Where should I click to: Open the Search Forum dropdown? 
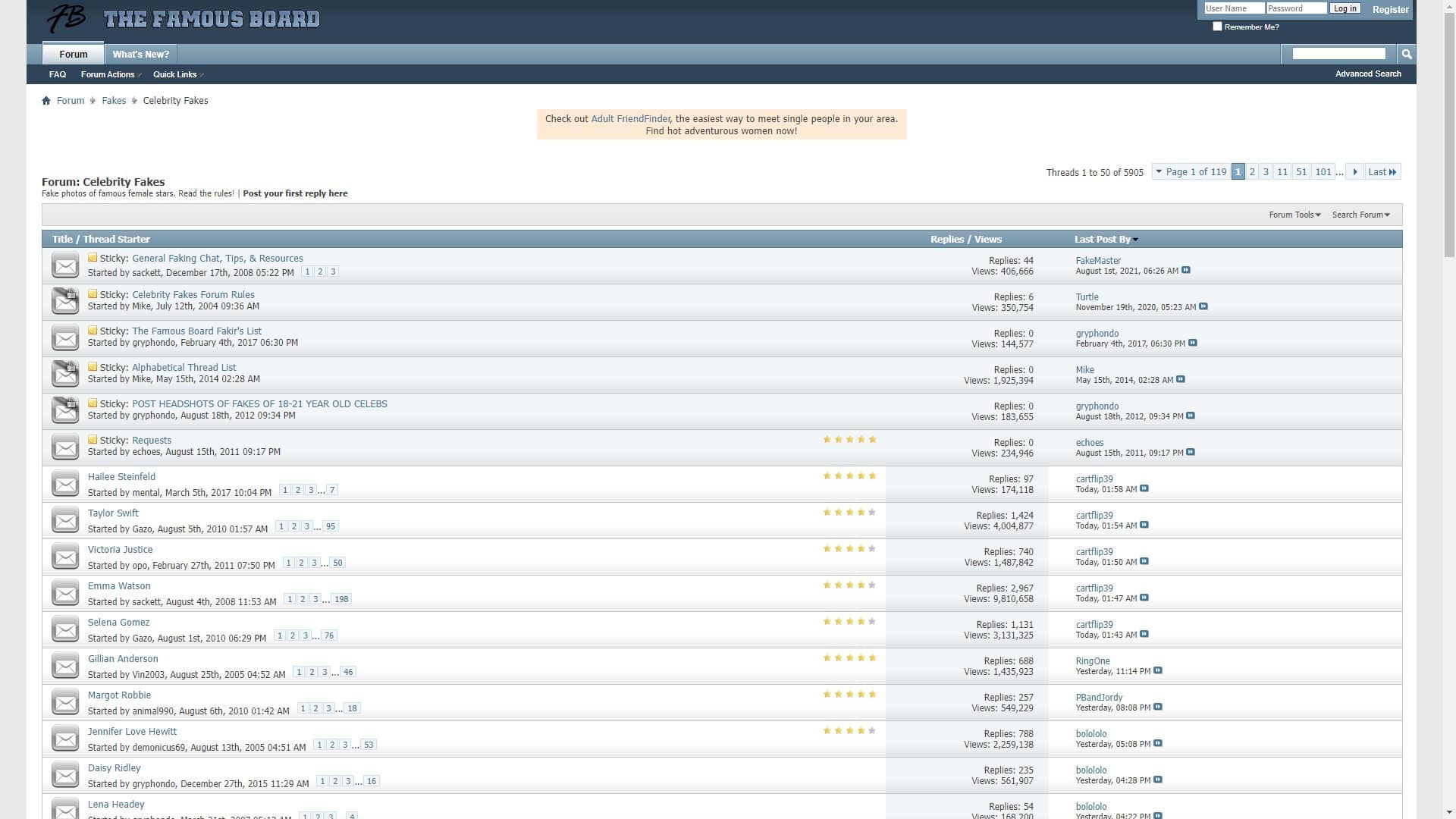(1360, 215)
